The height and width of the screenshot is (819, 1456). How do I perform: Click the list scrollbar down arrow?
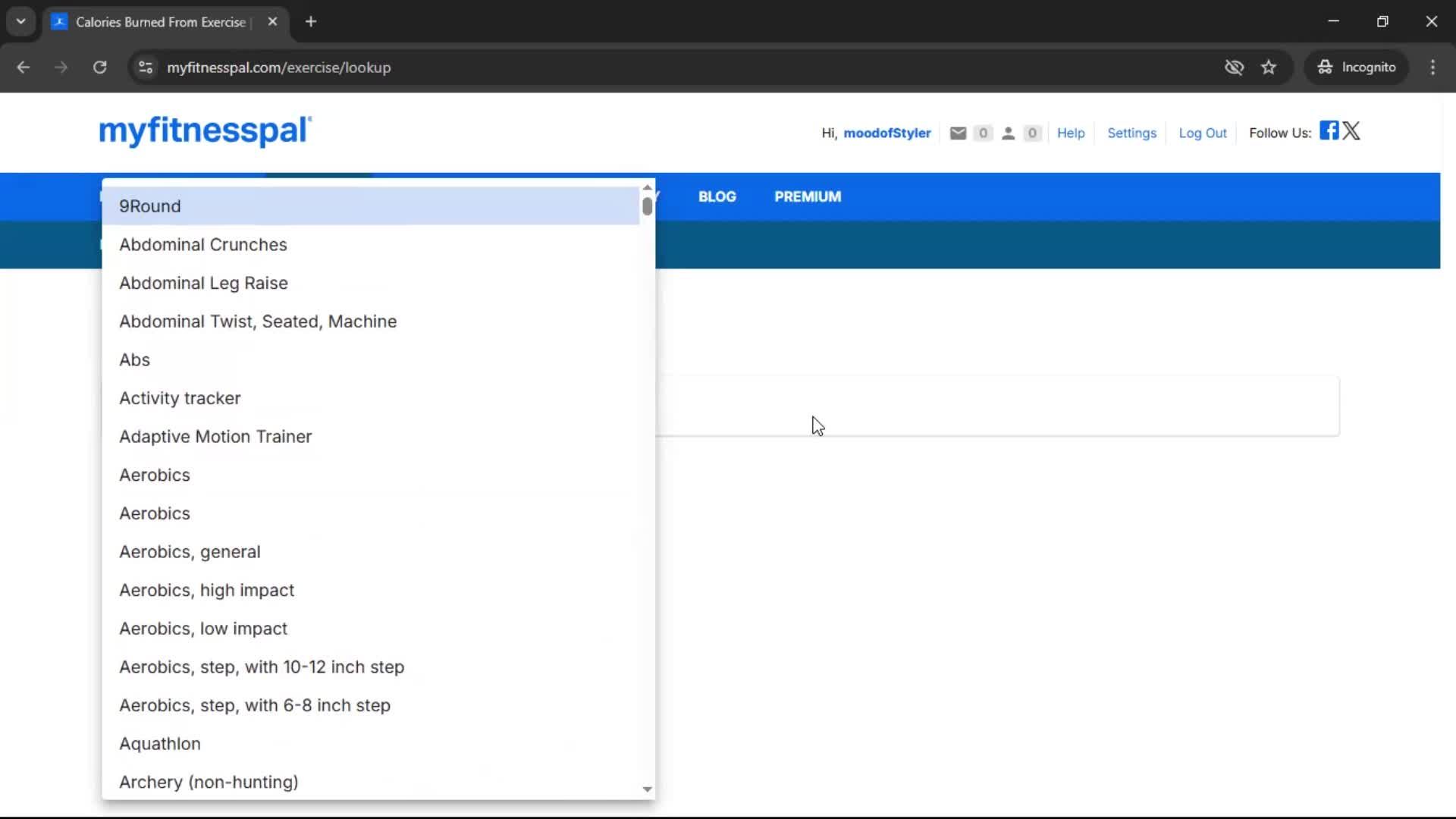point(647,789)
